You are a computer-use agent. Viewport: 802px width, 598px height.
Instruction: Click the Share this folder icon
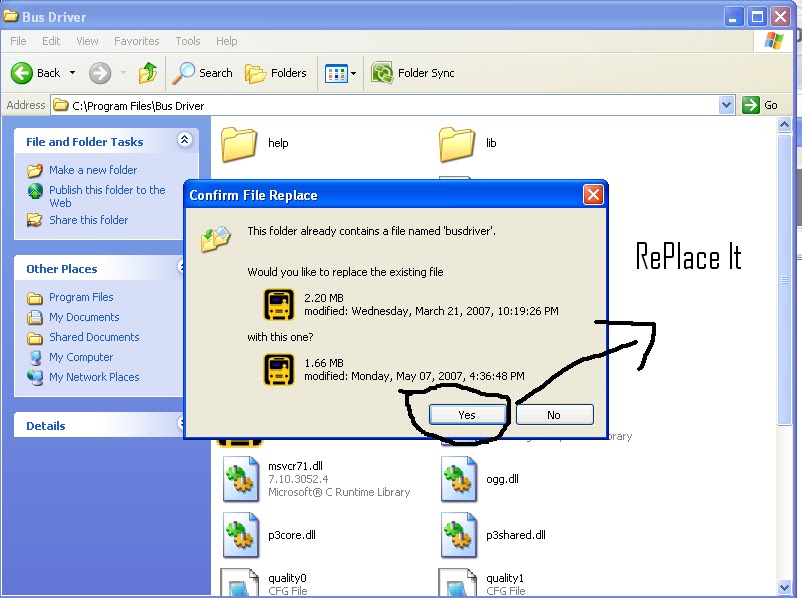(x=35, y=220)
